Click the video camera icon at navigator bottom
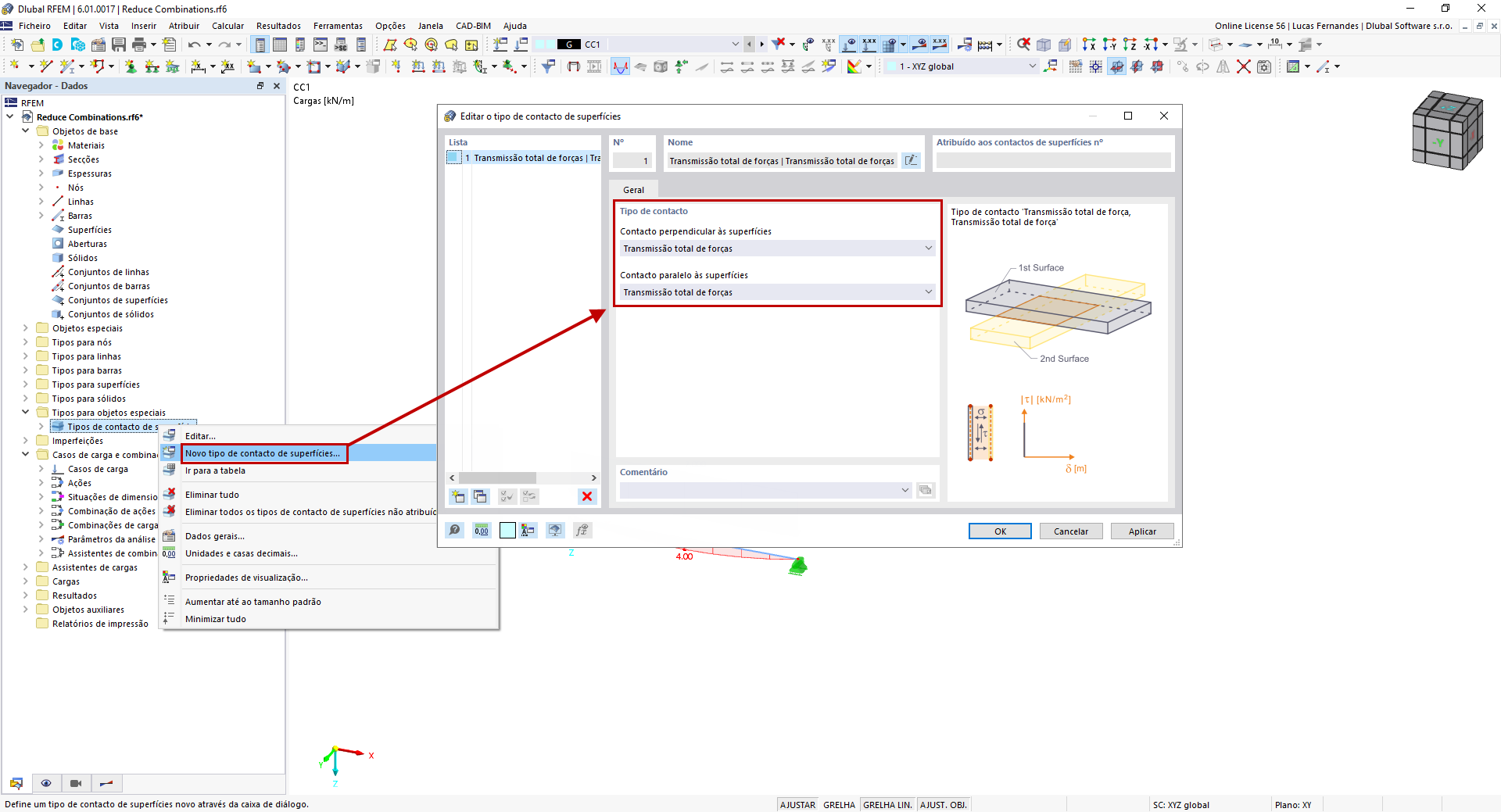The width and height of the screenshot is (1501, 812). pyautogui.click(x=76, y=783)
